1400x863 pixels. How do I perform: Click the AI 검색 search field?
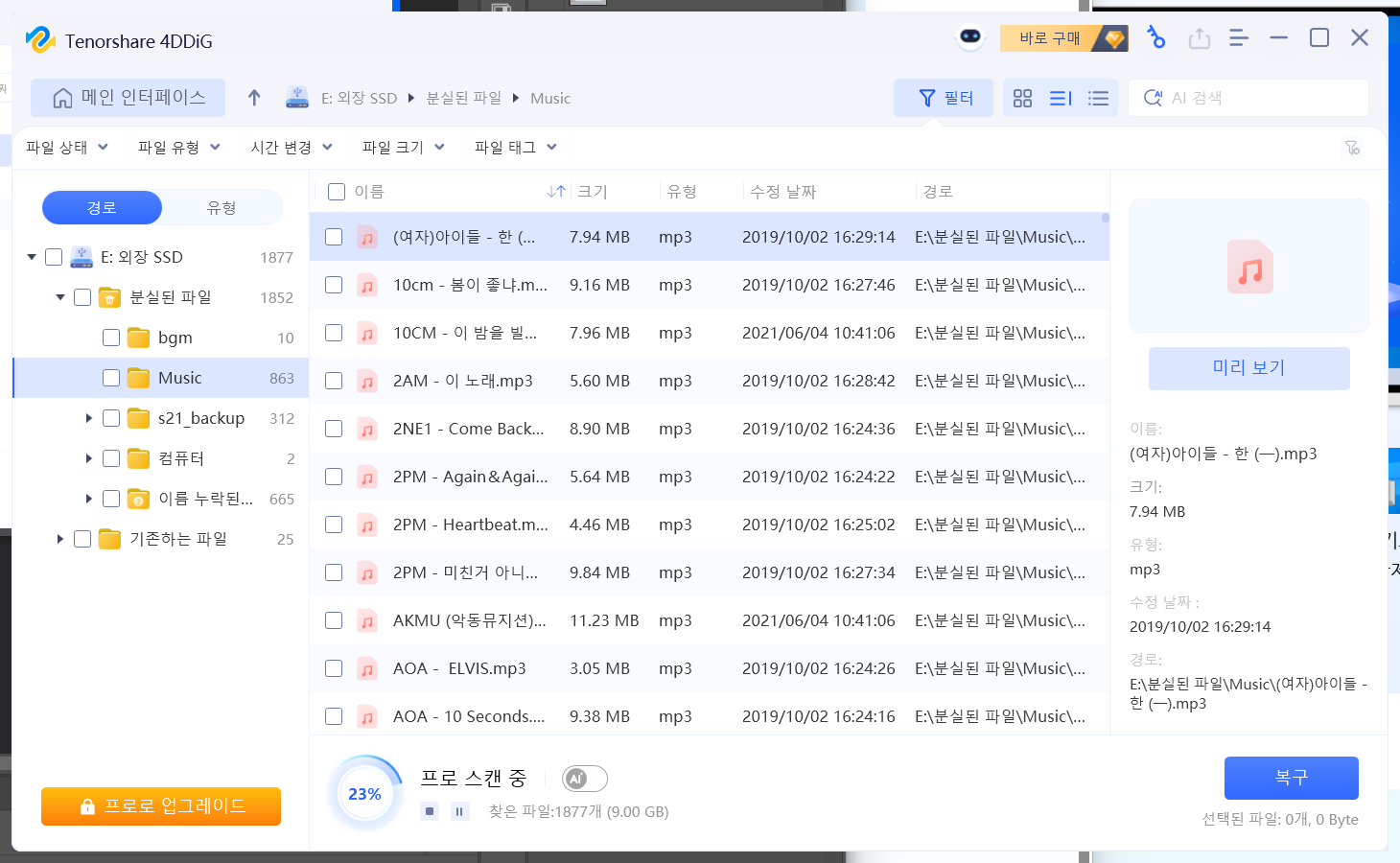1248,98
